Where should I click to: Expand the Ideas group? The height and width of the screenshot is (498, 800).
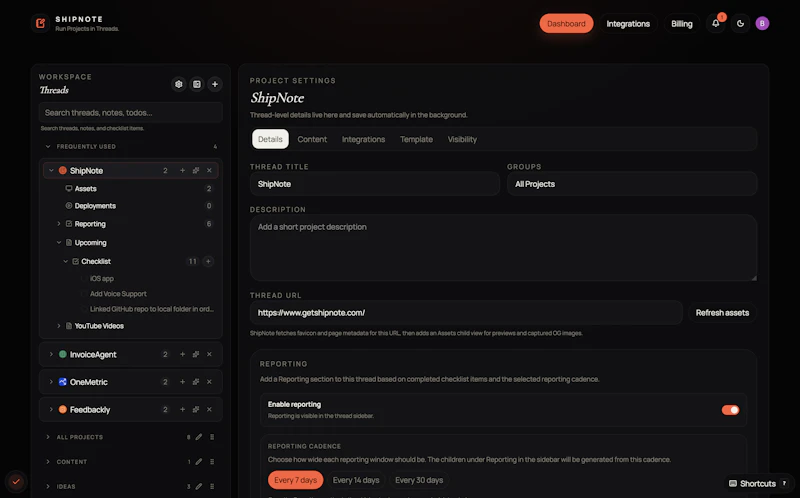click(48, 486)
